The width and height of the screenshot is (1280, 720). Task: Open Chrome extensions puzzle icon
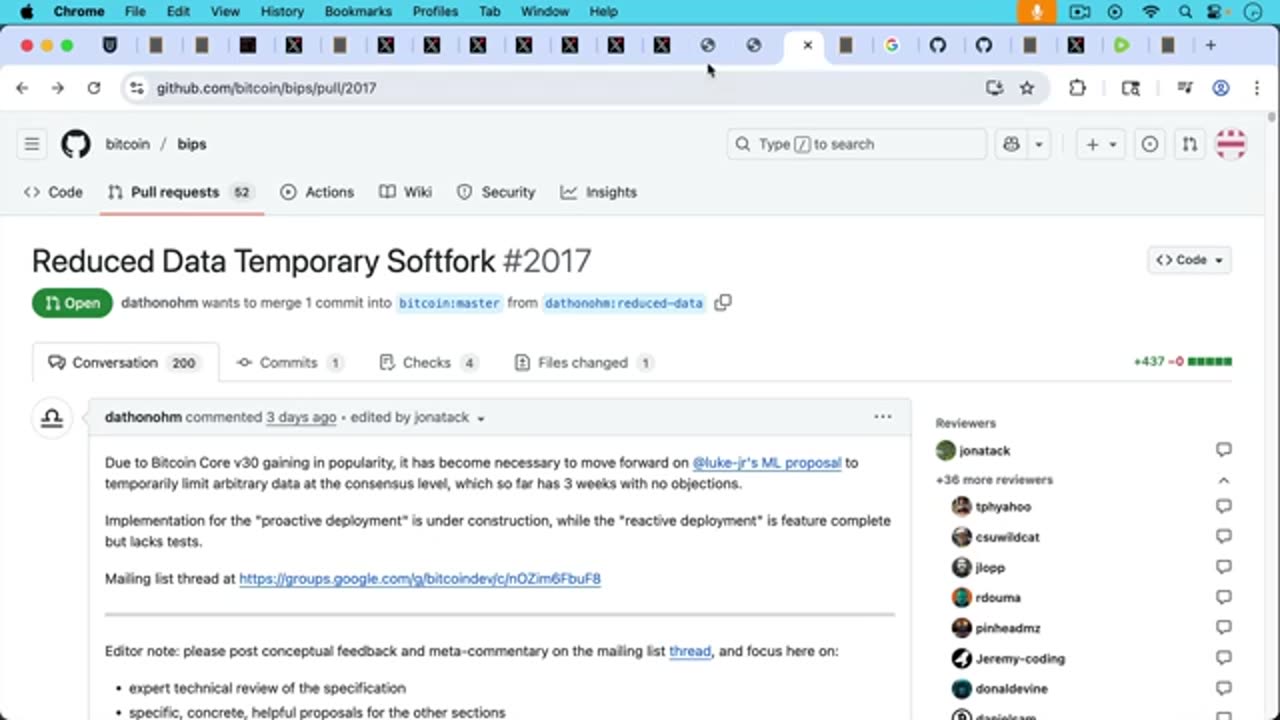click(1077, 88)
